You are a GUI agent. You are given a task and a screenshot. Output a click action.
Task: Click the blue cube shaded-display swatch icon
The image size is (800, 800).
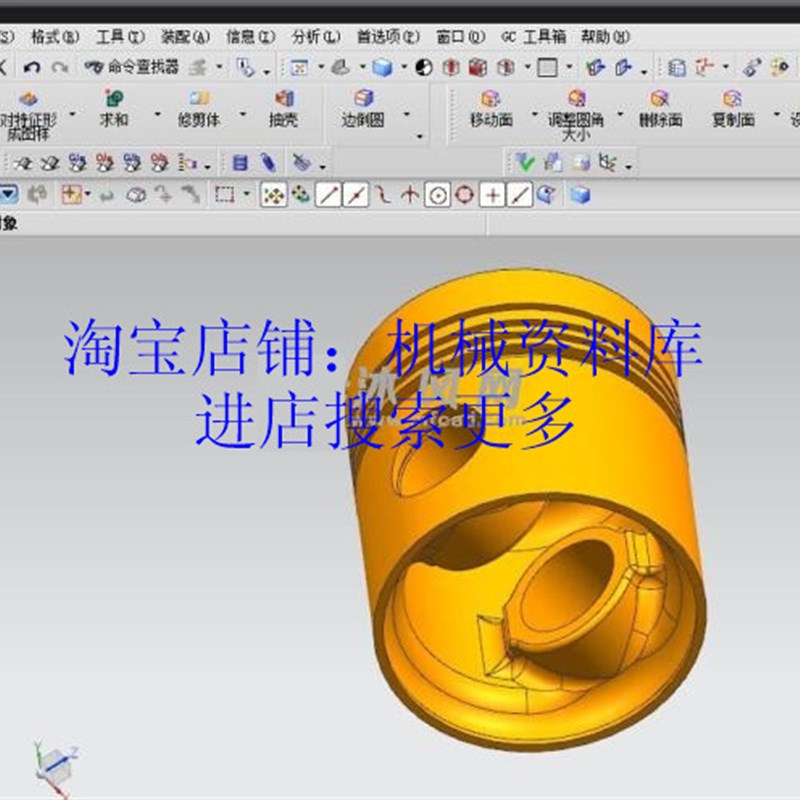point(382,65)
